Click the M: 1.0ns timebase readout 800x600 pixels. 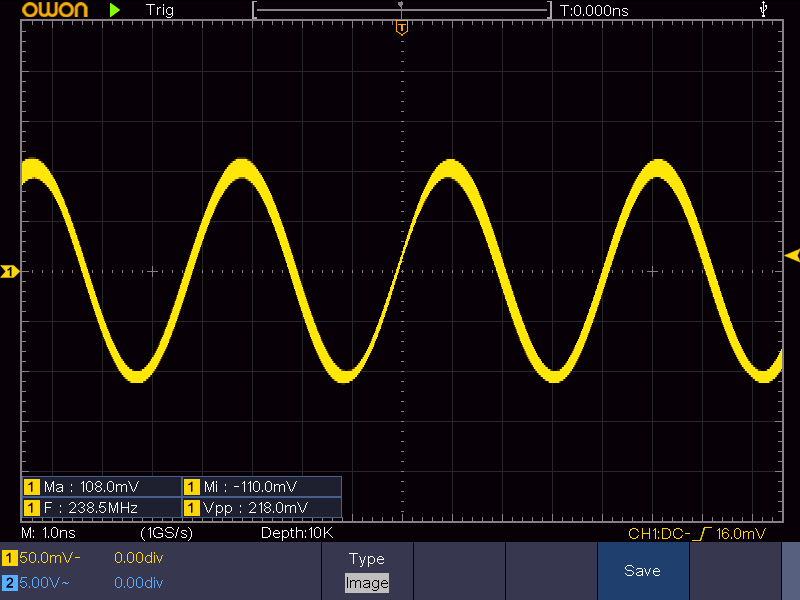48,533
